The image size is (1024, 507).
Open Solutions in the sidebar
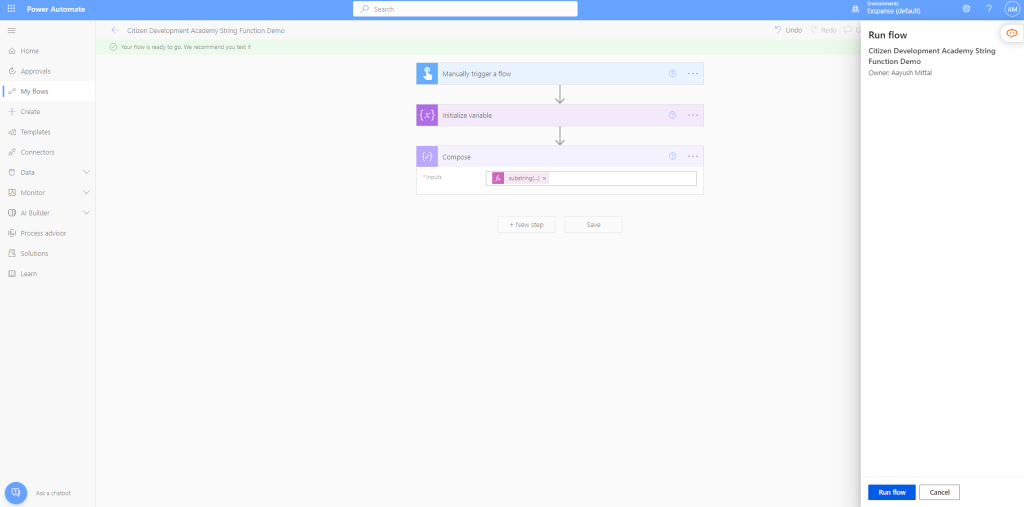click(x=48, y=254)
